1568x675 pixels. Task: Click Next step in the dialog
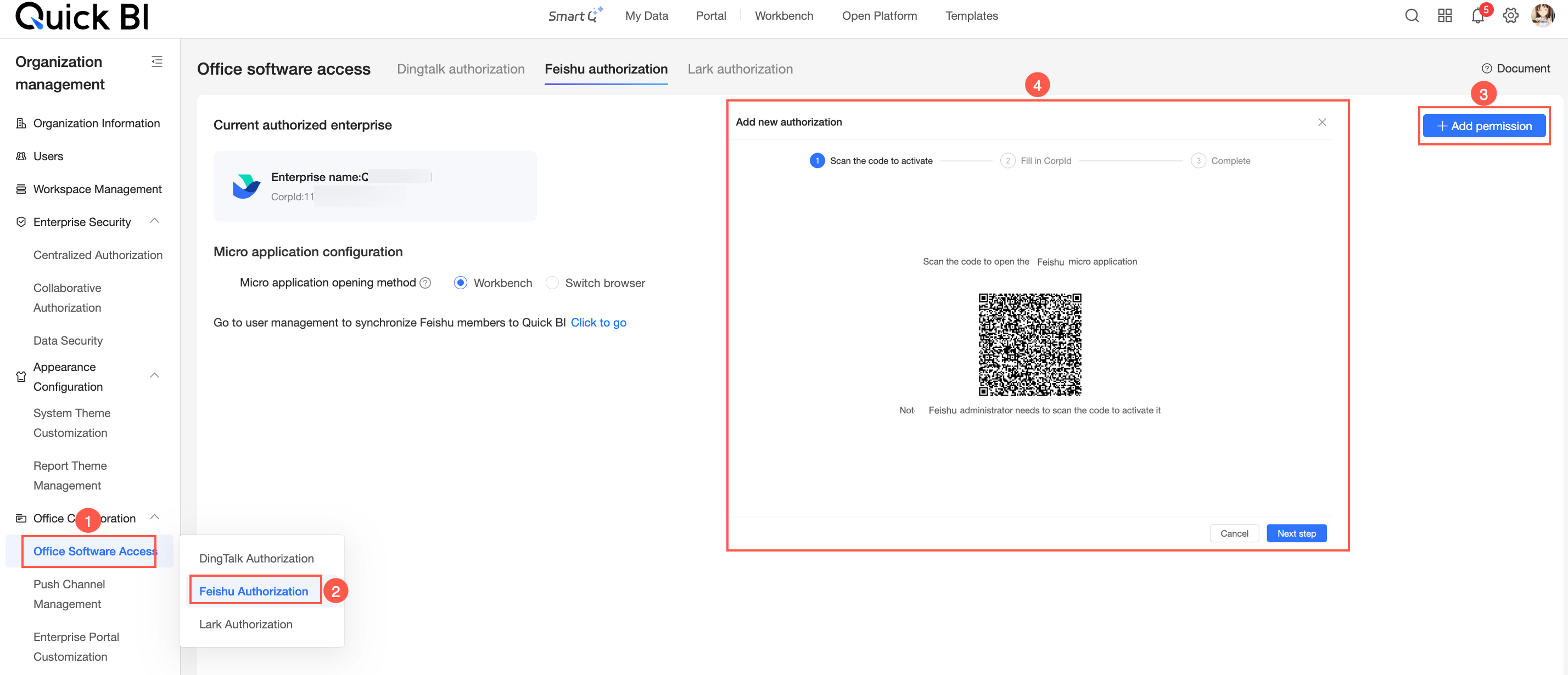(1297, 534)
